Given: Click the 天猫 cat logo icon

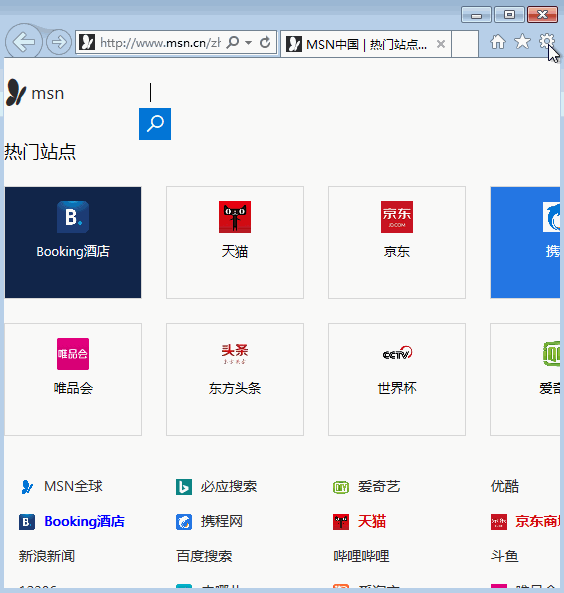Looking at the screenshot, I should (x=235, y=217).
